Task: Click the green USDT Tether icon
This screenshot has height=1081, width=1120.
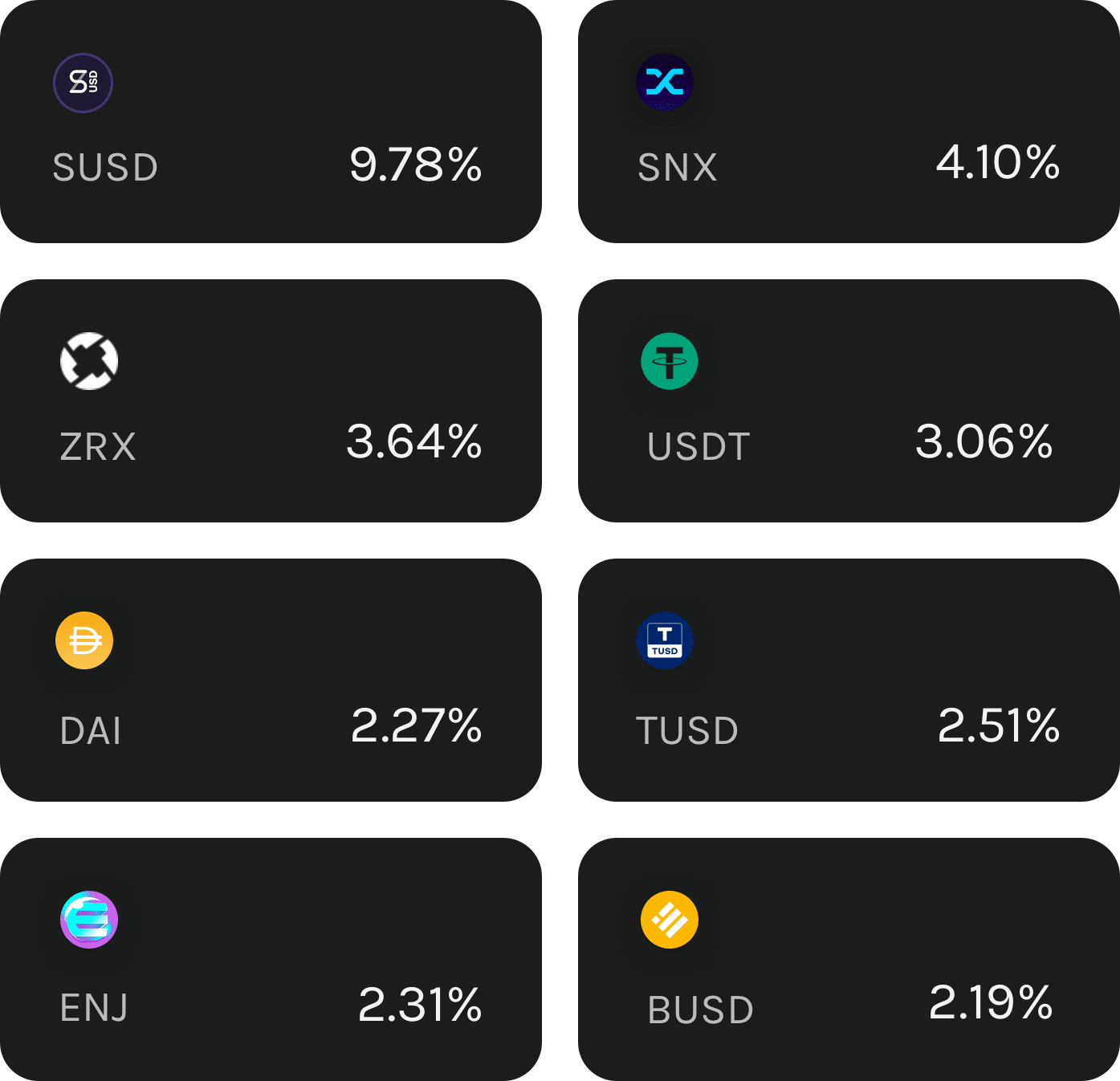Action: [x=669, y=361]
